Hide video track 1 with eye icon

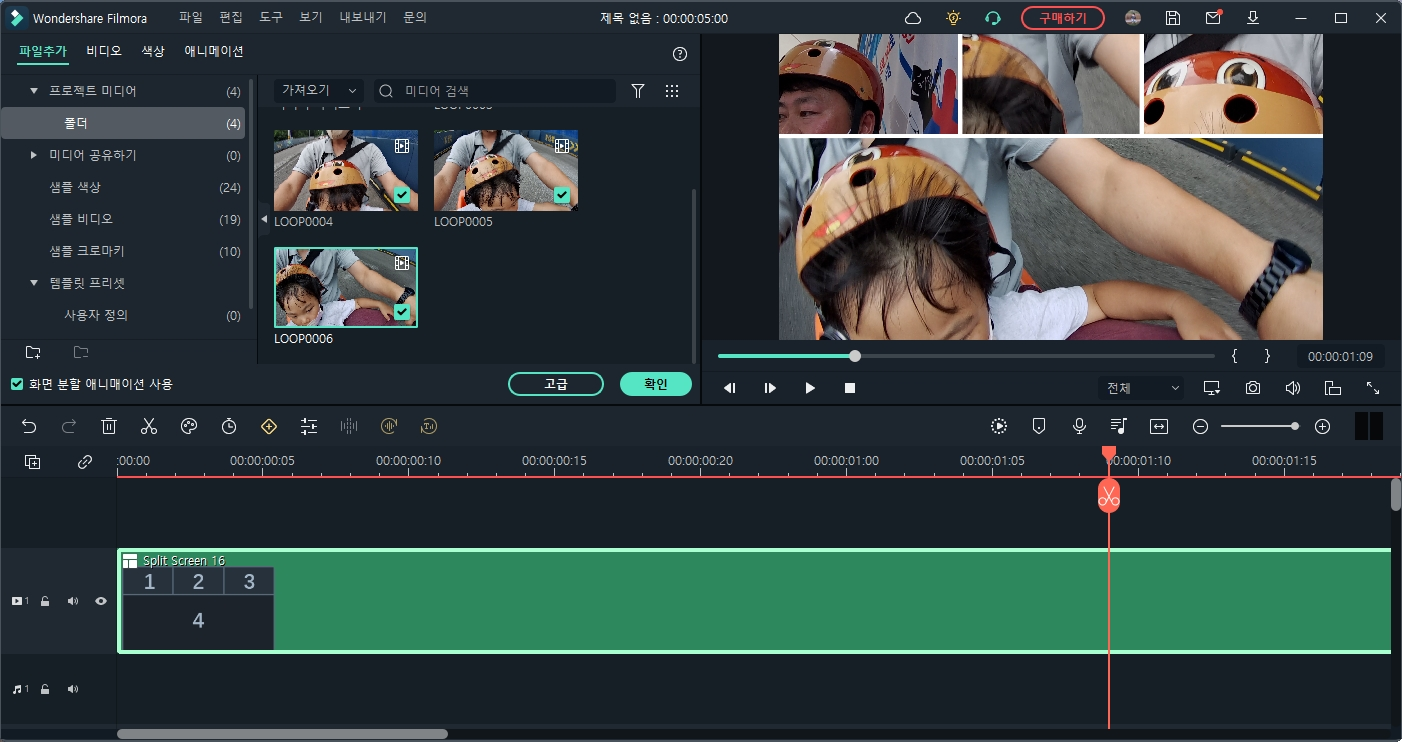pos(101,601)
